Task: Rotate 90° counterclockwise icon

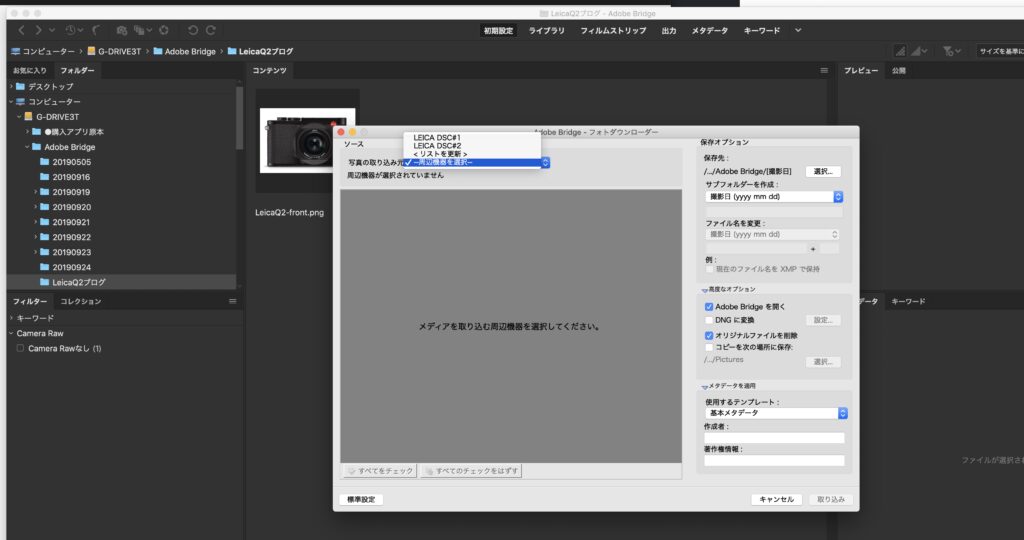Action: click(193, 30)
